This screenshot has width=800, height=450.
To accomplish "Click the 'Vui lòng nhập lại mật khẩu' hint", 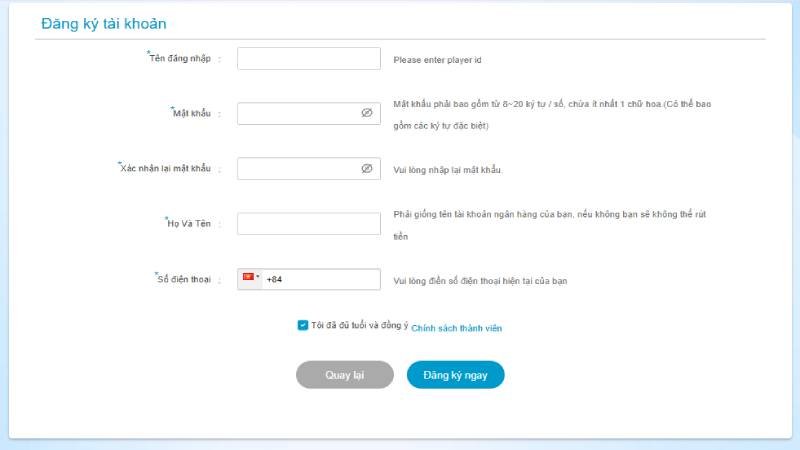I will [447, 170].
